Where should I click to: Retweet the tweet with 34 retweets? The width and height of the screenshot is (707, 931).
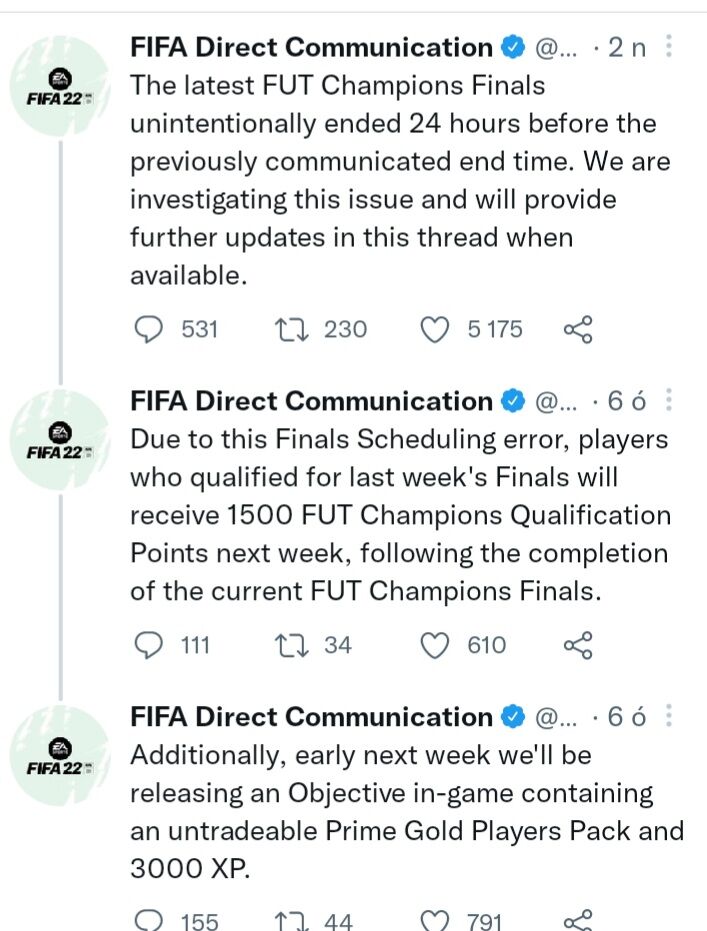[290, 645]
